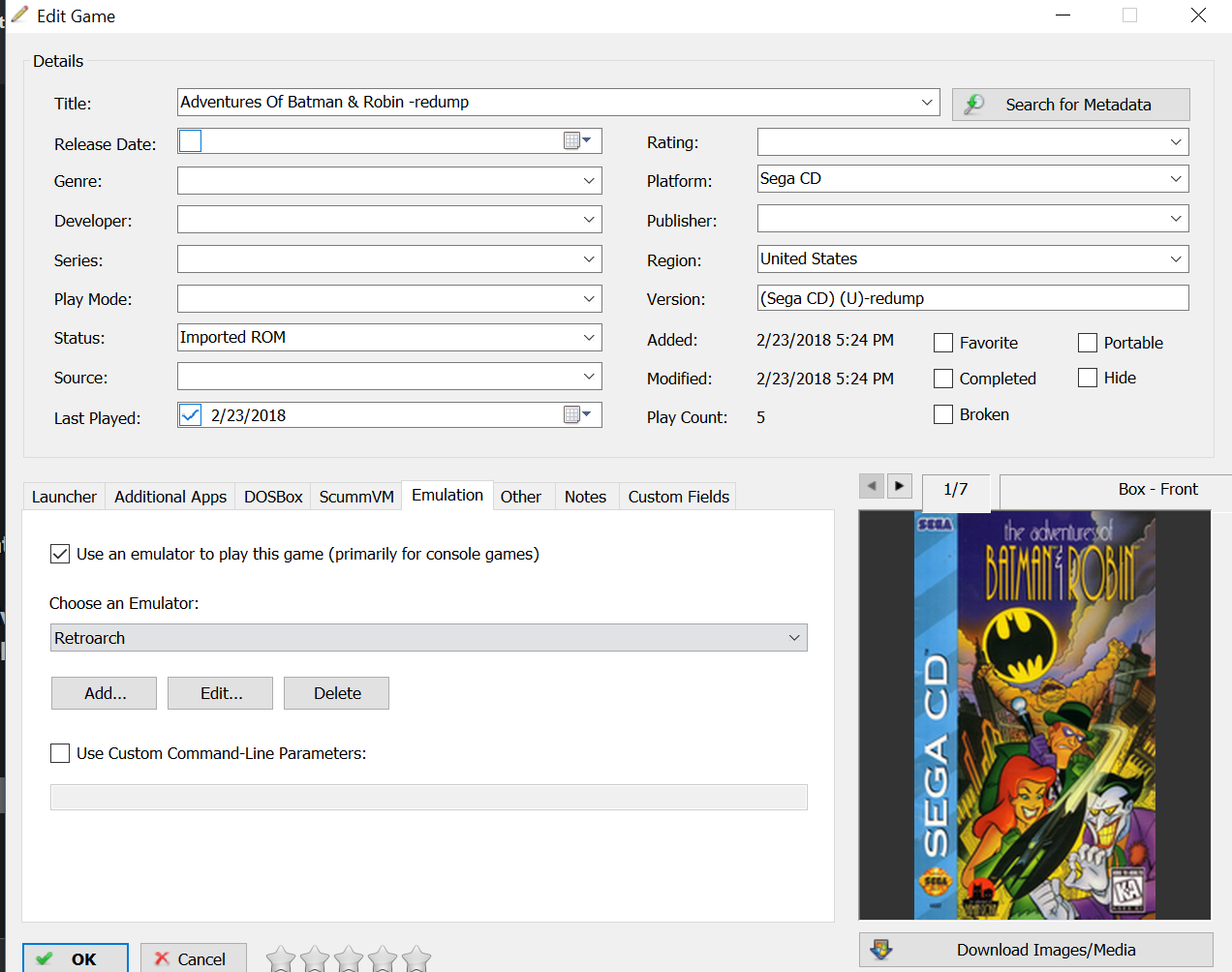The width and height of the screenshot is (1232, 972).
Task: Click the Edit... emulator button
Action: [220, 693]
